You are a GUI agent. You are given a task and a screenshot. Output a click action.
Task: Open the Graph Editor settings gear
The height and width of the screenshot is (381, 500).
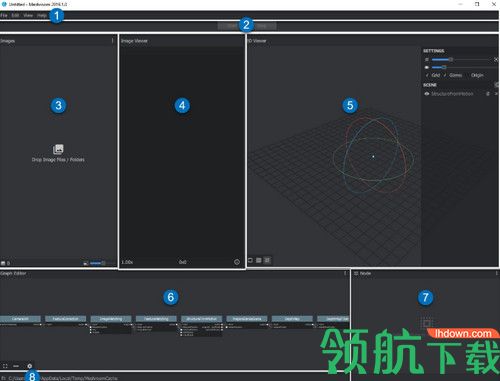click(29, 366)
